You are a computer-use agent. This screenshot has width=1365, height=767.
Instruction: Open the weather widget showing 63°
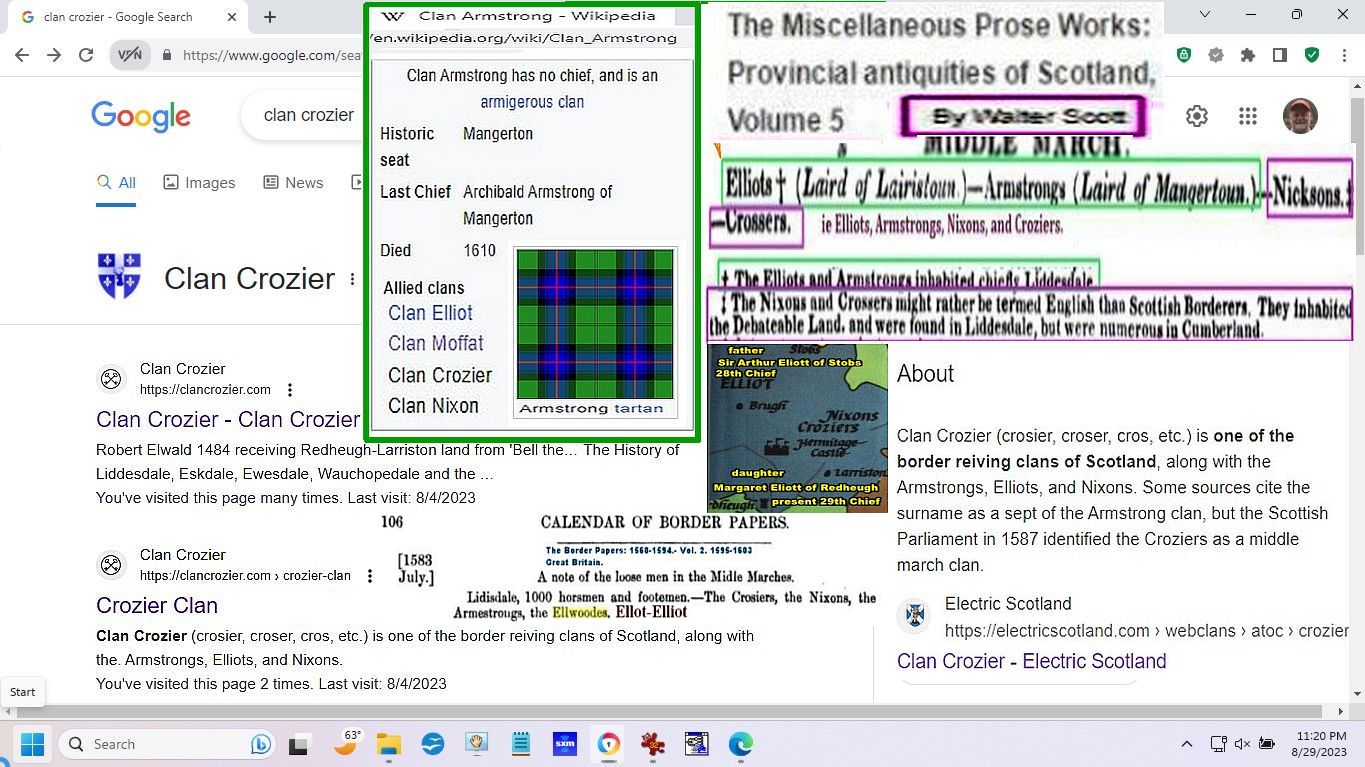(346, 743)
